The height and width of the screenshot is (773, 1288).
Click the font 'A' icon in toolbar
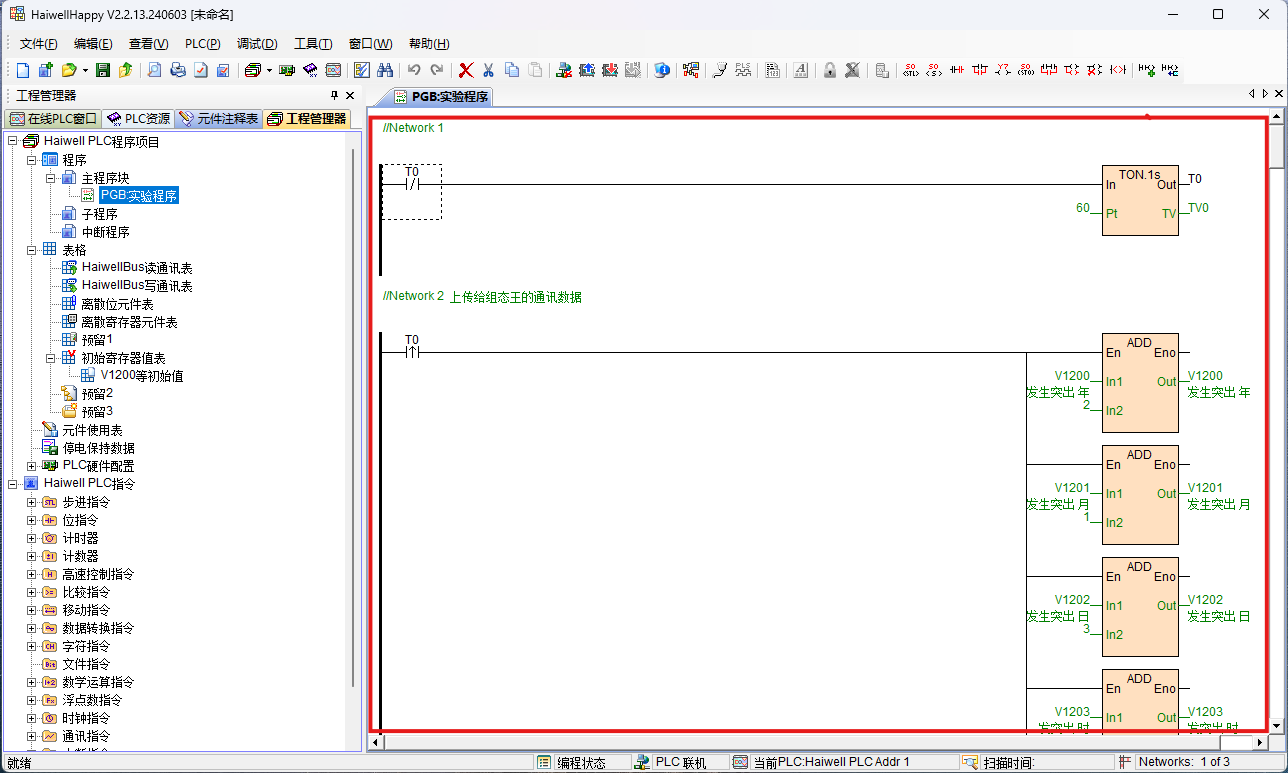(801, 70)
